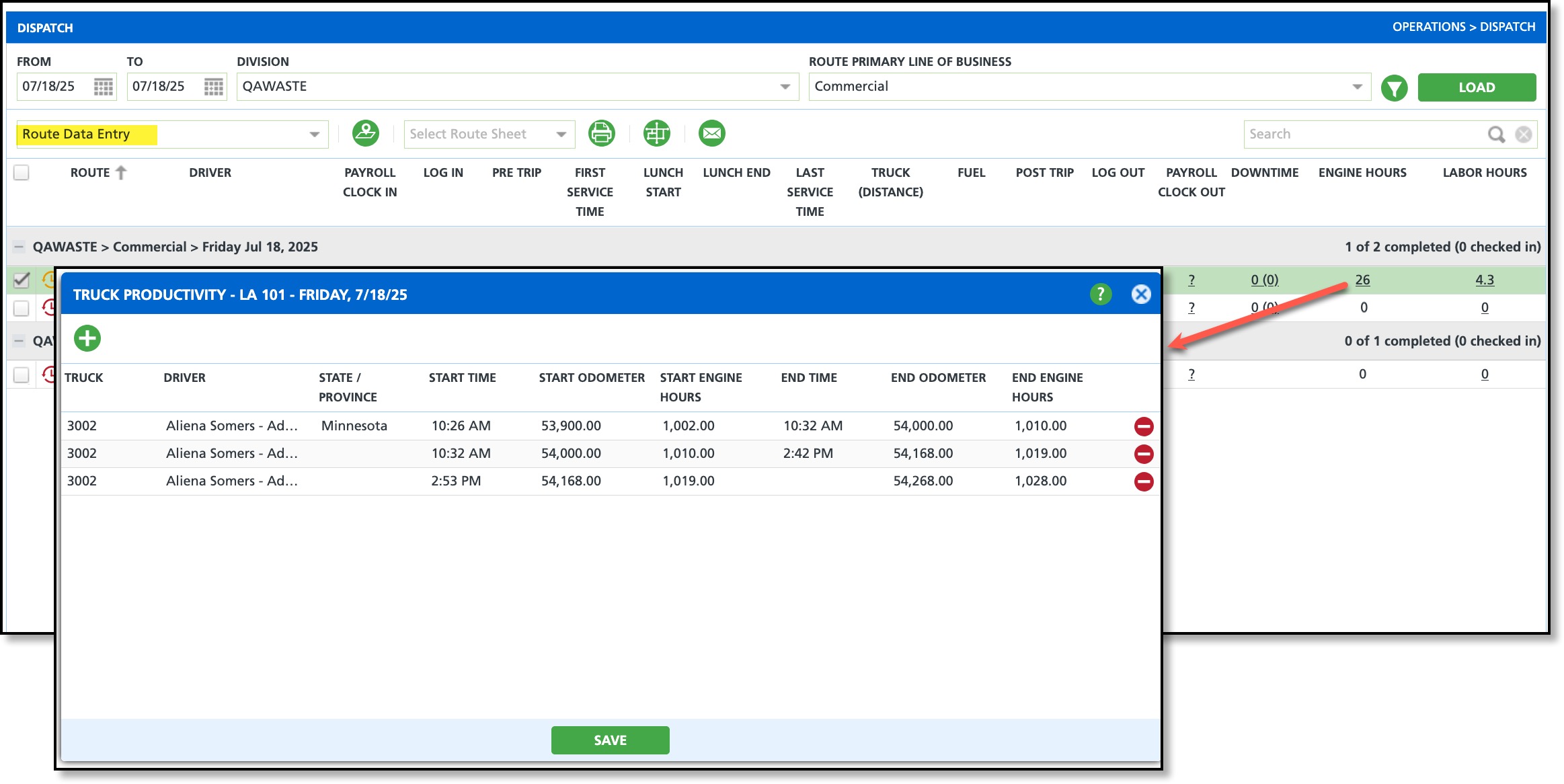The image size is (1564, 784).
Task: Toggle the select-all routes header checkbox
Action: coord(22,173)
